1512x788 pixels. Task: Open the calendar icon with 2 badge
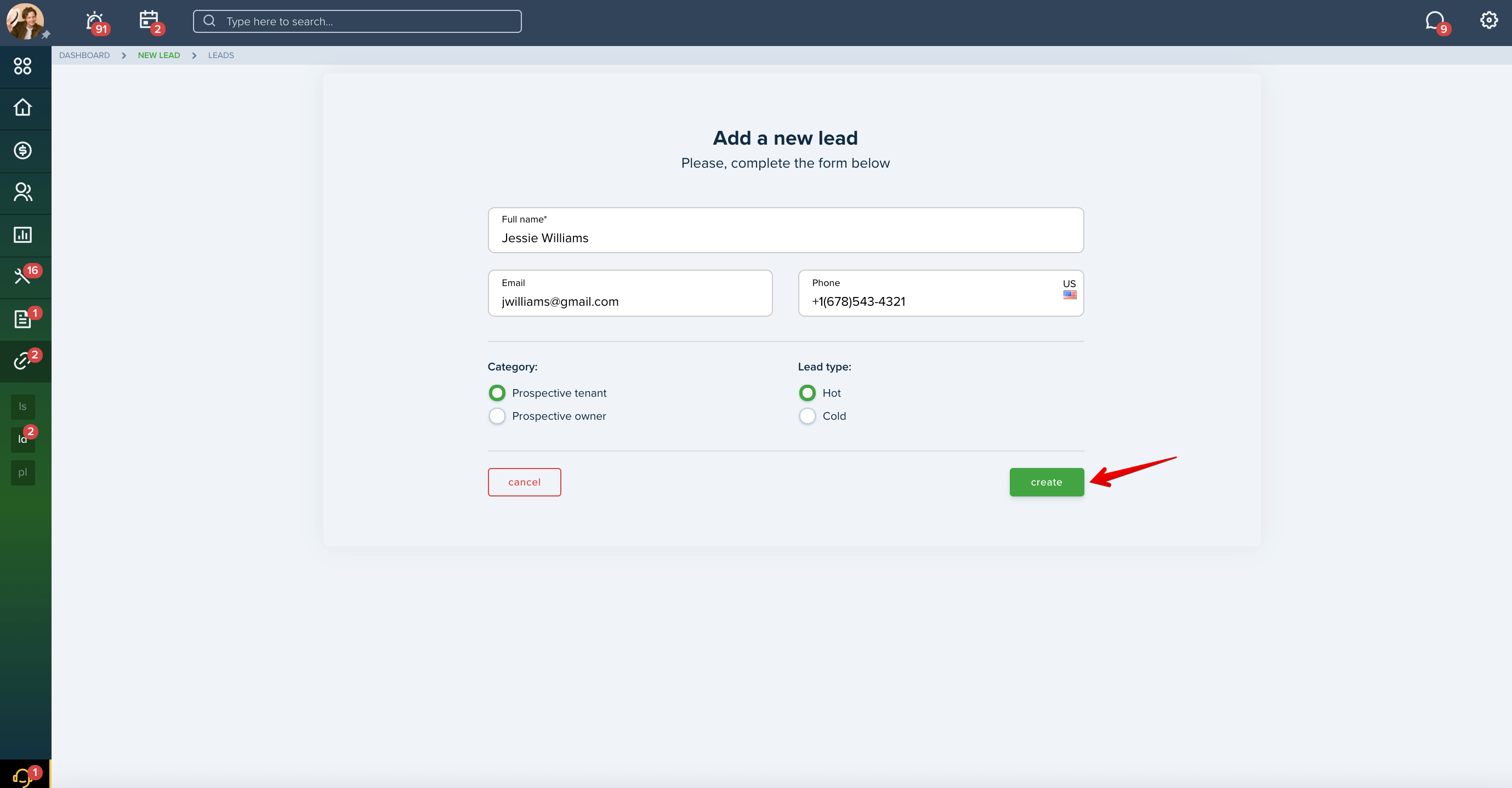click(x=151, y=22)
